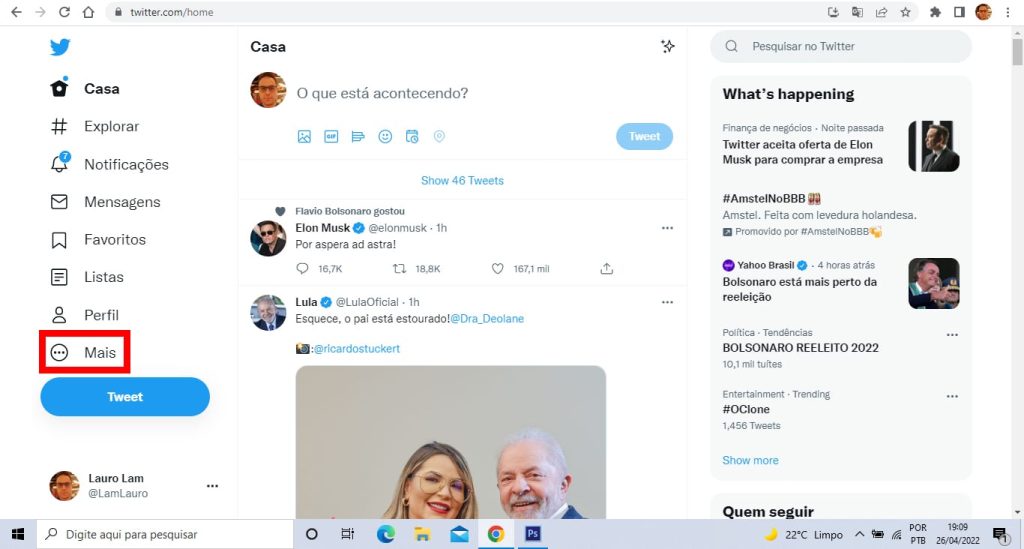Click the large blue Tweet sidebar button

(125, 397)
